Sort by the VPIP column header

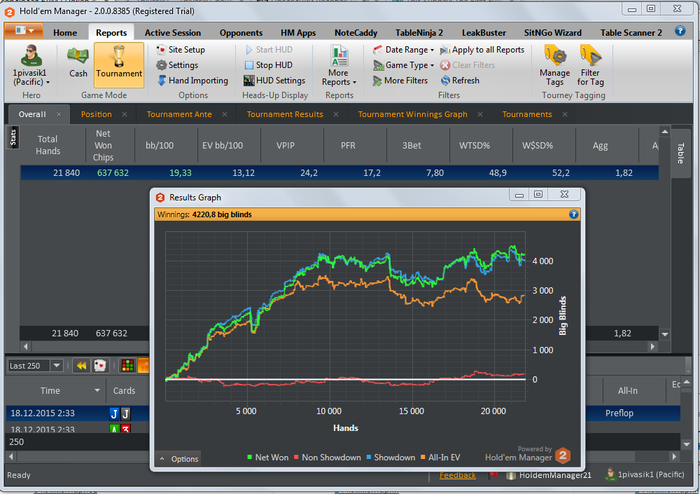(x=285, y=145)
